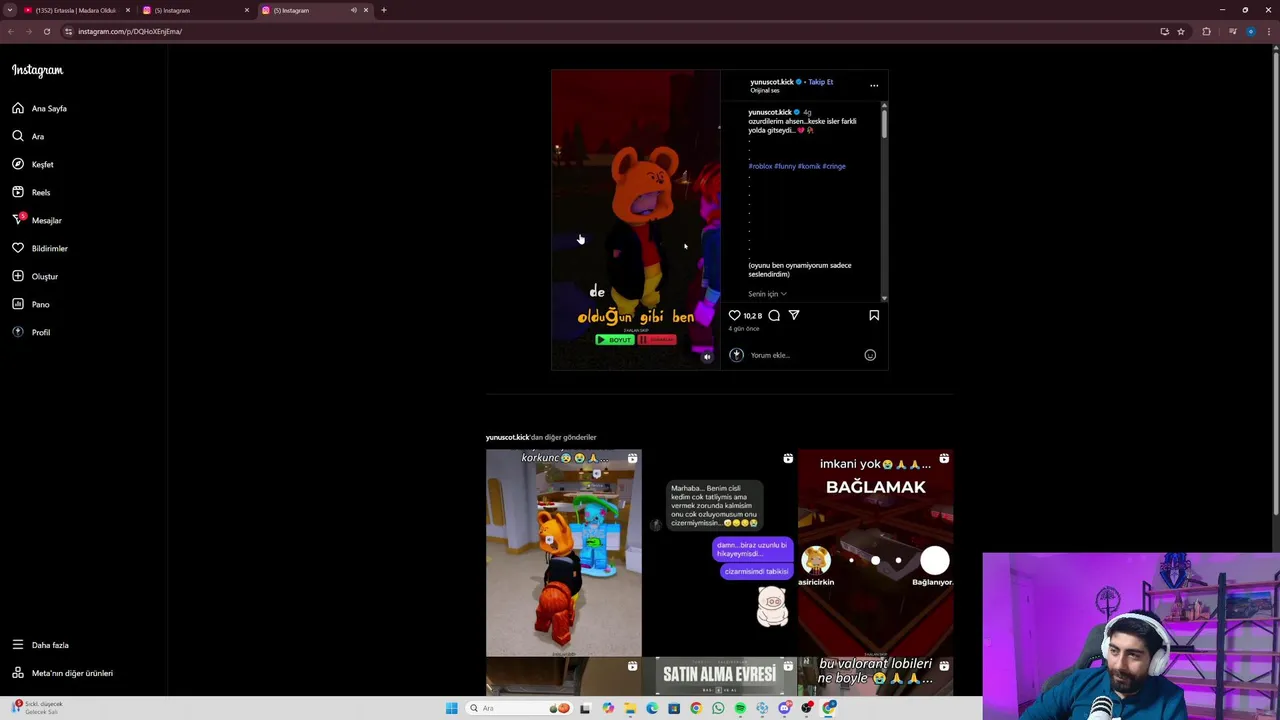Open the Windows Start menu
Screen dimensions: 1280x720
click(452, 708)
